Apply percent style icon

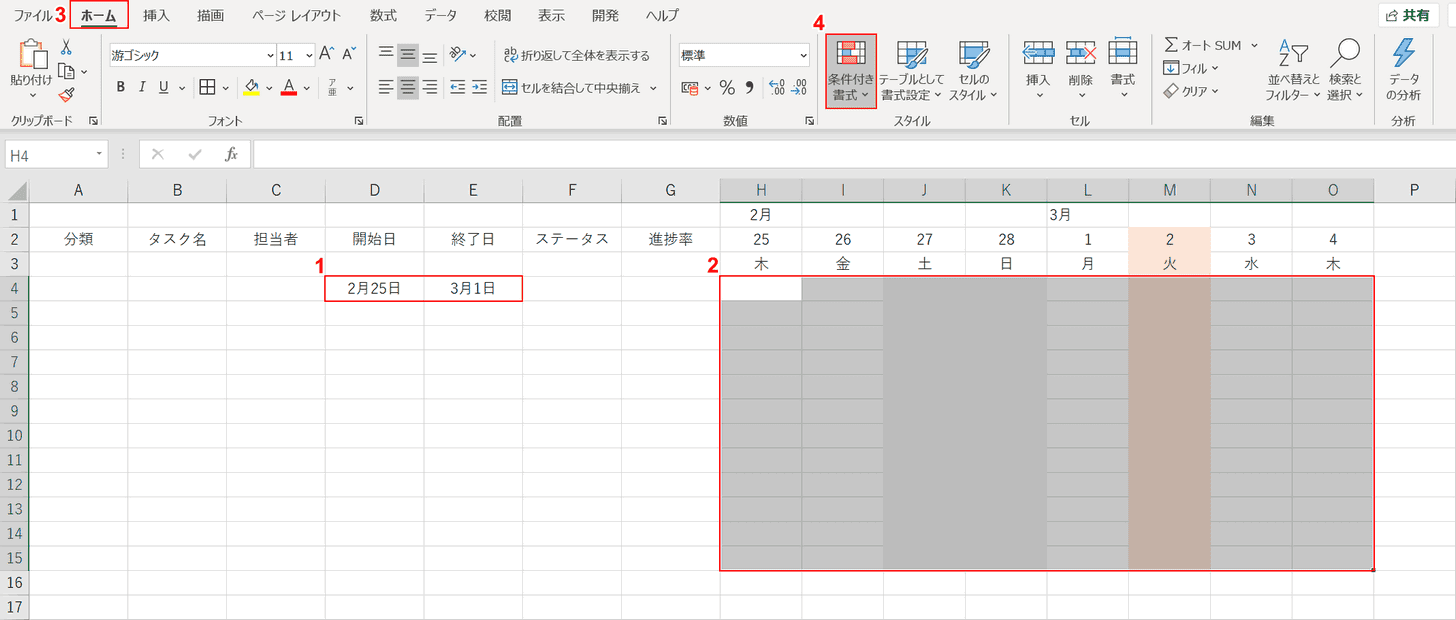(x=726, y=87)
